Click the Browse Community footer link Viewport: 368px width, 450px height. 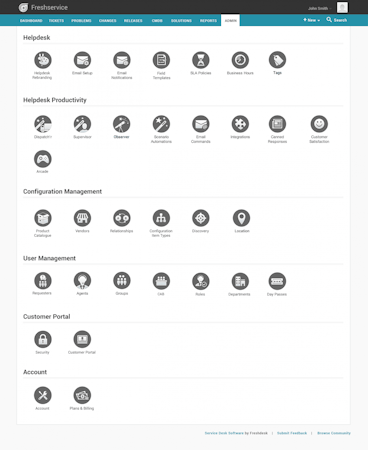point(334,433)
